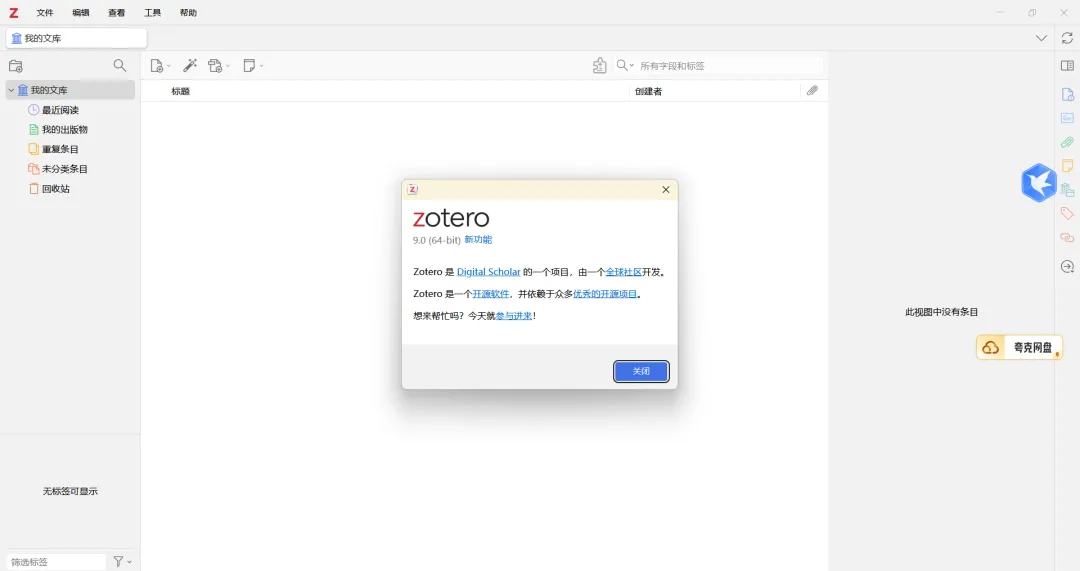This screenshot has height=571, width=1080.
Task: Click the new note icon
Action: coord(249,65)
